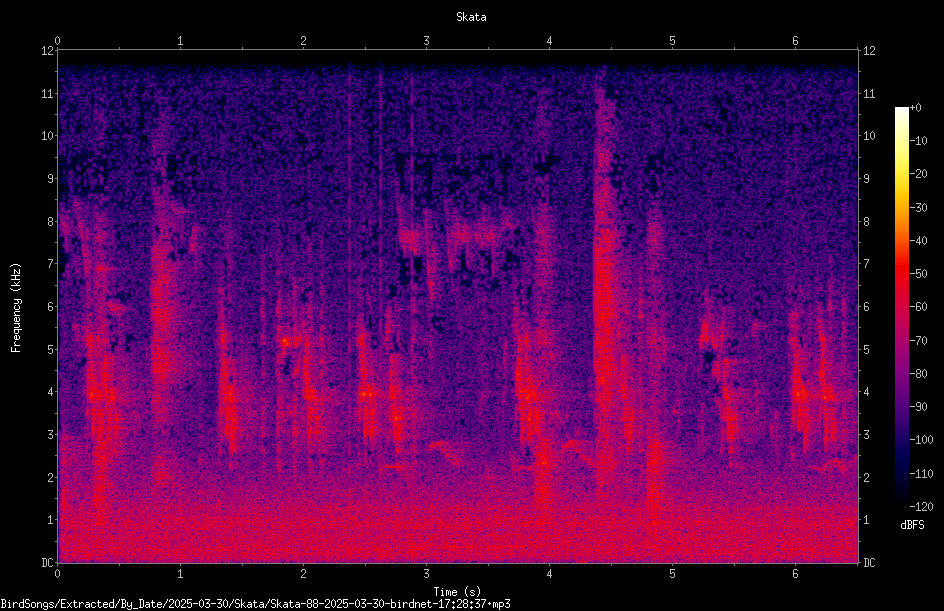Click the "12" tick on the left frequency axis
944x611 pixels.
pyautogui.click(x=47, y=51)
